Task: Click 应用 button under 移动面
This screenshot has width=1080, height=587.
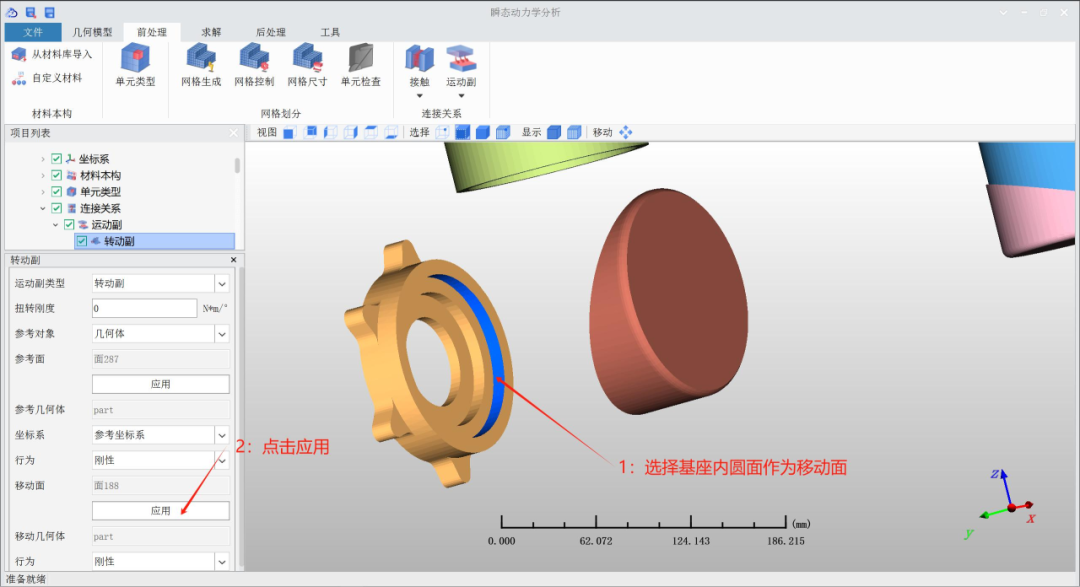Action: coord(160,511)
